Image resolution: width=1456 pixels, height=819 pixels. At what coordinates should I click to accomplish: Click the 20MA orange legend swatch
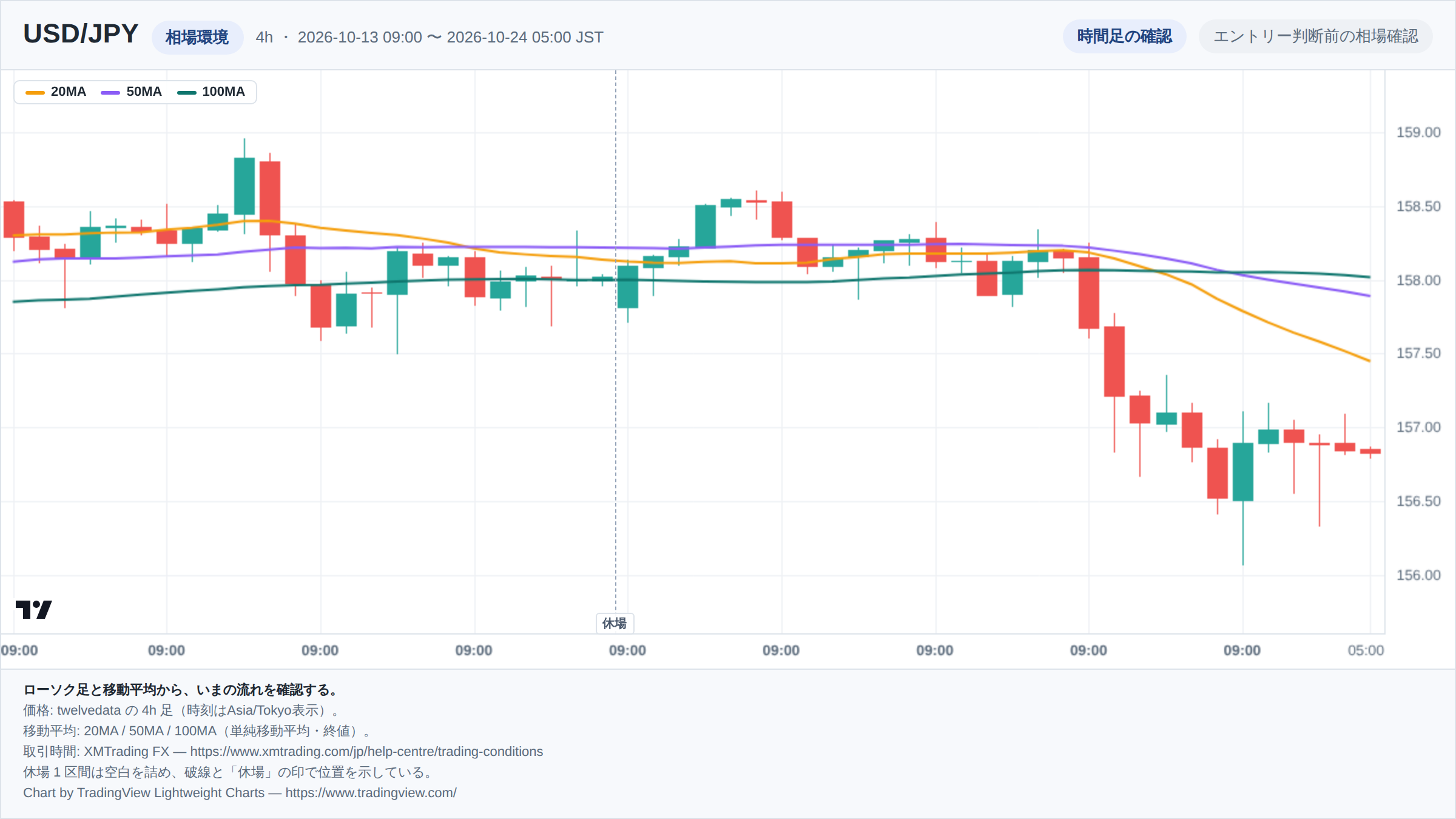coord(35,92)
